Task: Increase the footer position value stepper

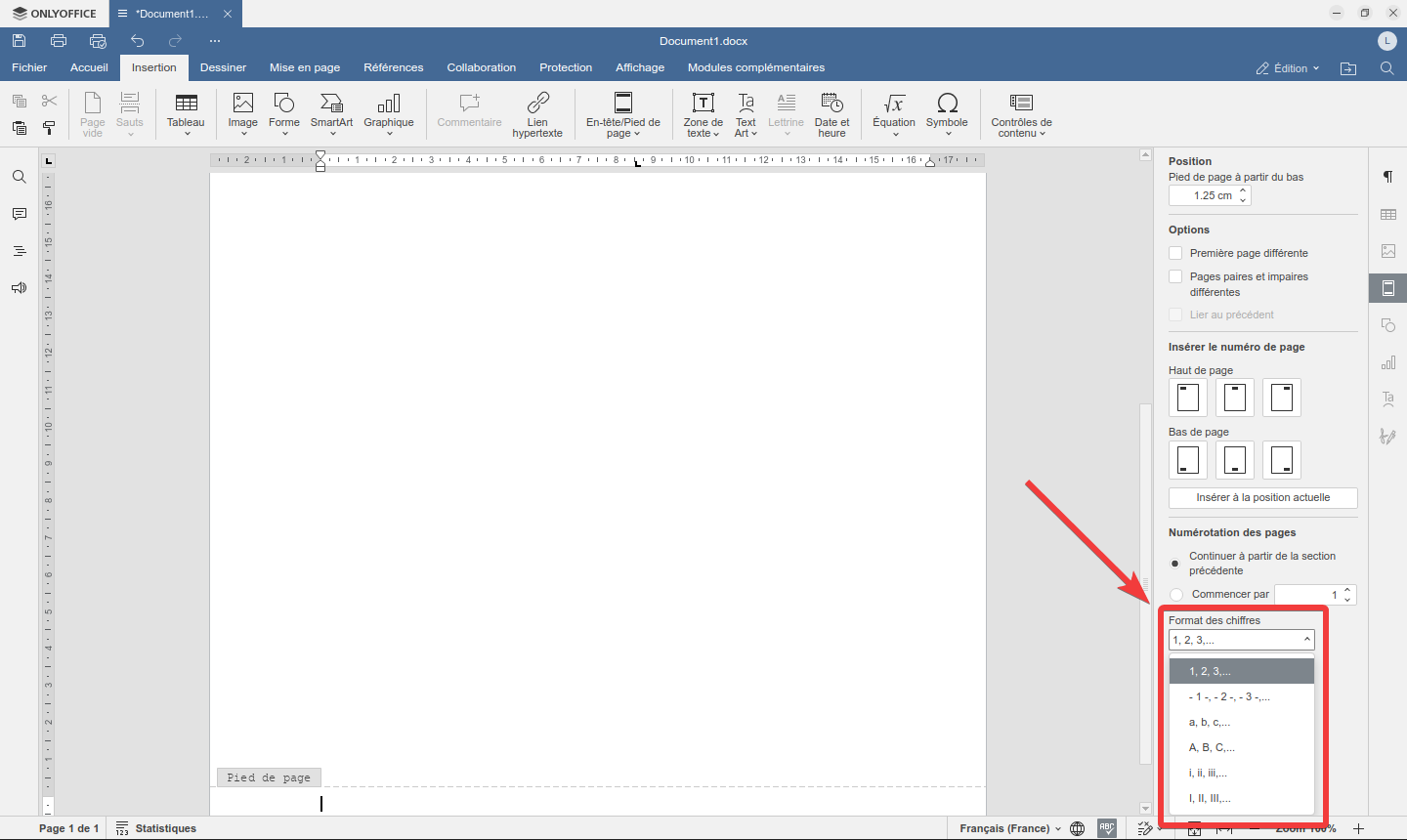Action: [1243, 190]
